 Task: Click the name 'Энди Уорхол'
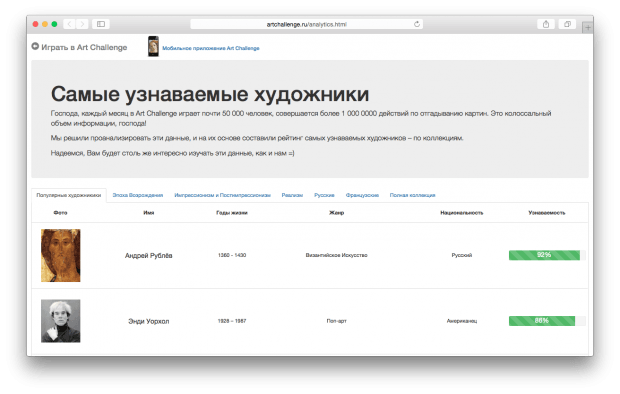[x=149, y=321]
